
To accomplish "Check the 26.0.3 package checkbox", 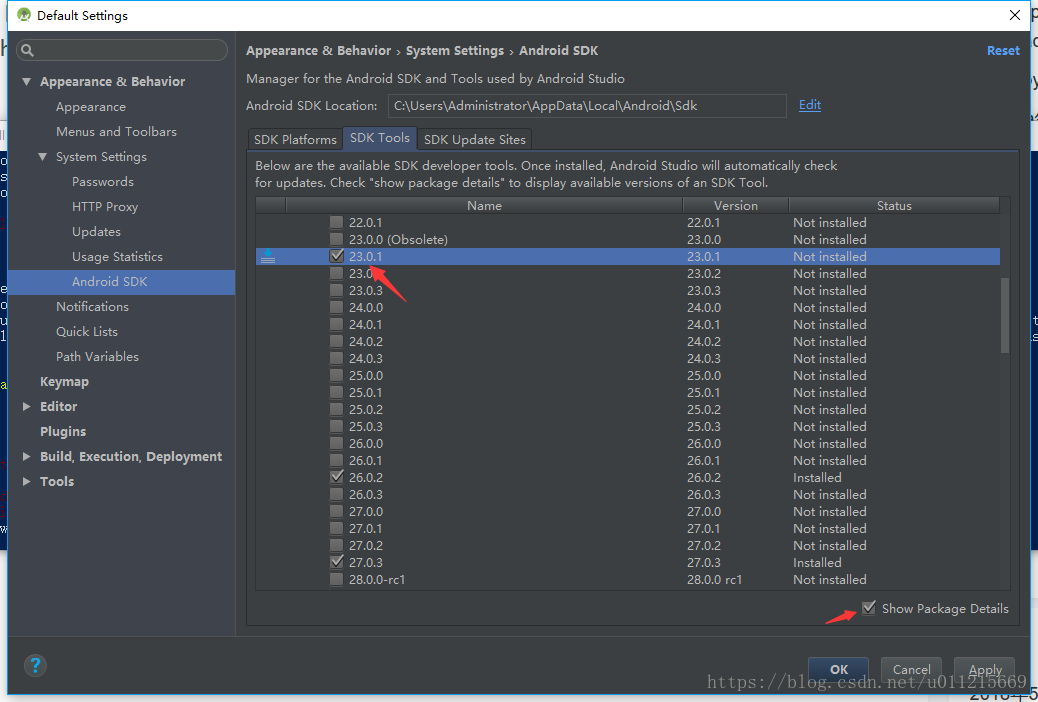I will 337,494.
